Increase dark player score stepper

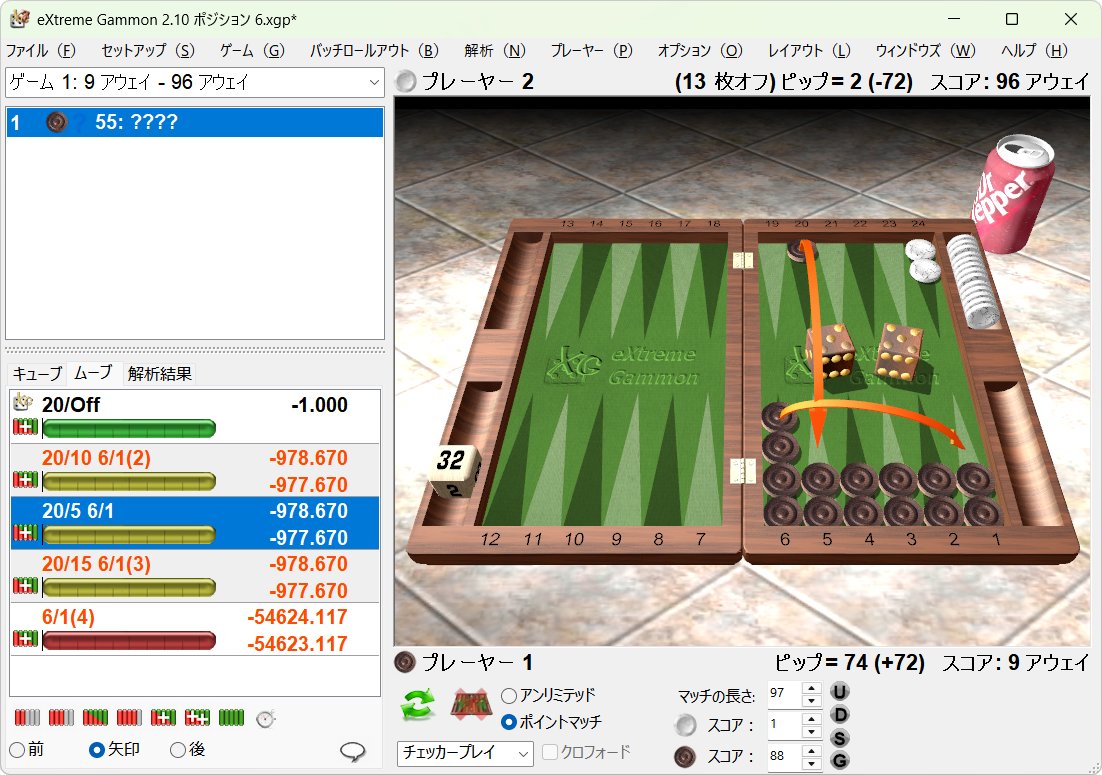point(812,750)
